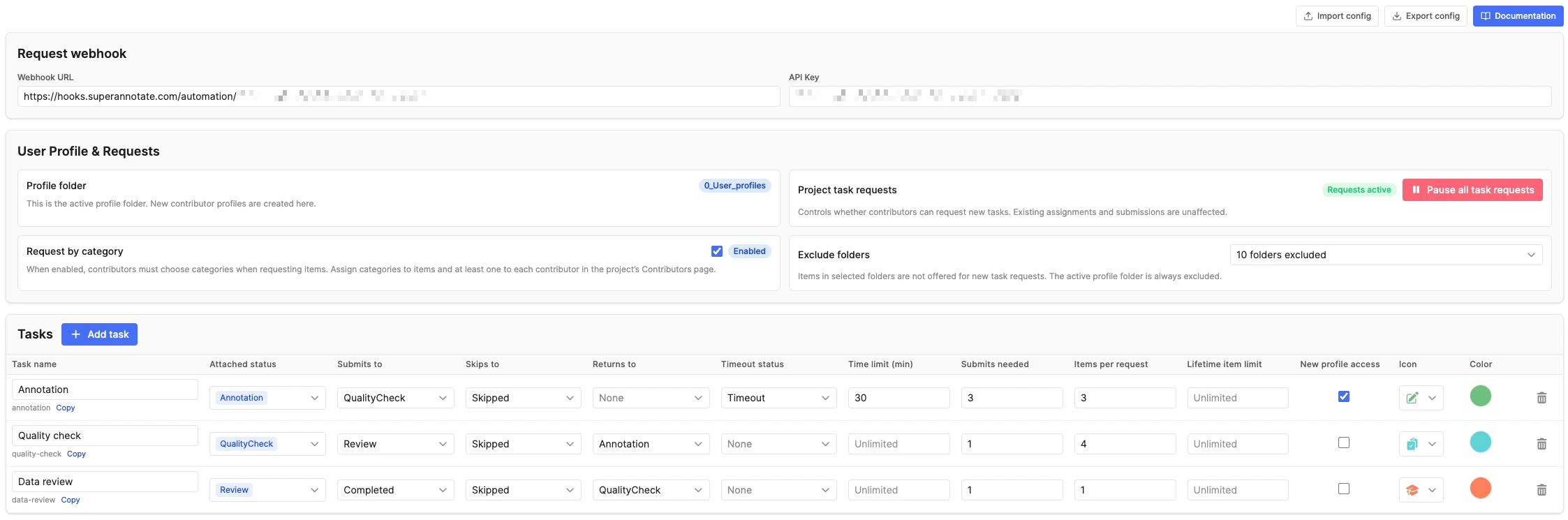Click the Requests active status badge

coord(1359,190)
